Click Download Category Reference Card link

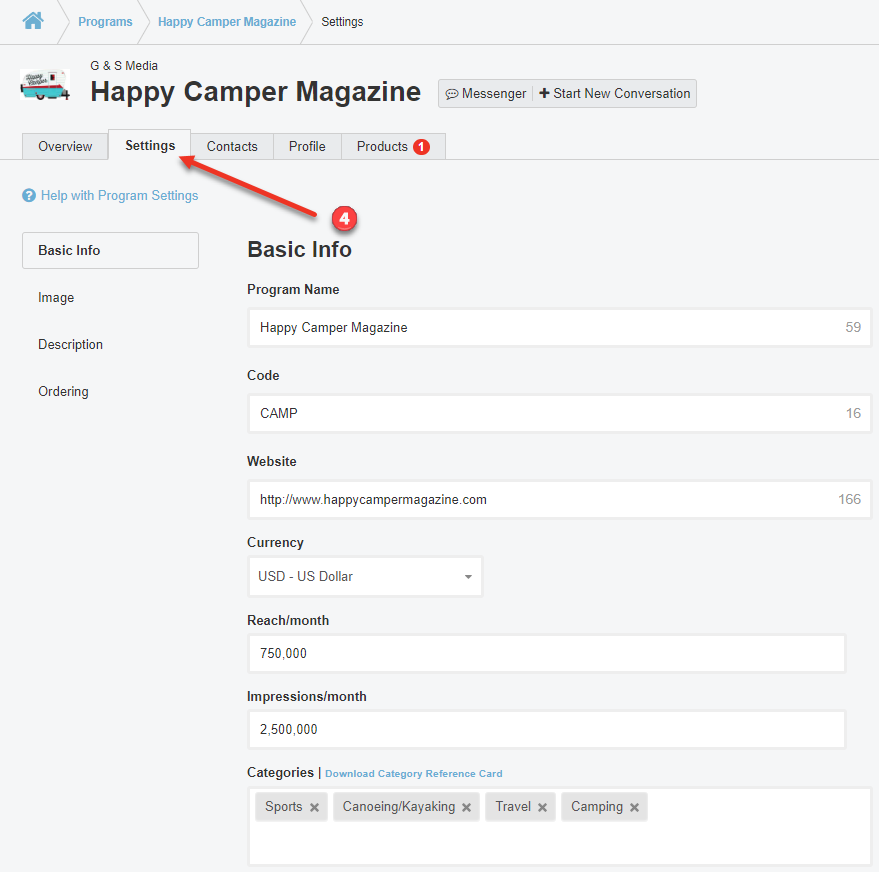pyautogui.click(x=413, y=774)
